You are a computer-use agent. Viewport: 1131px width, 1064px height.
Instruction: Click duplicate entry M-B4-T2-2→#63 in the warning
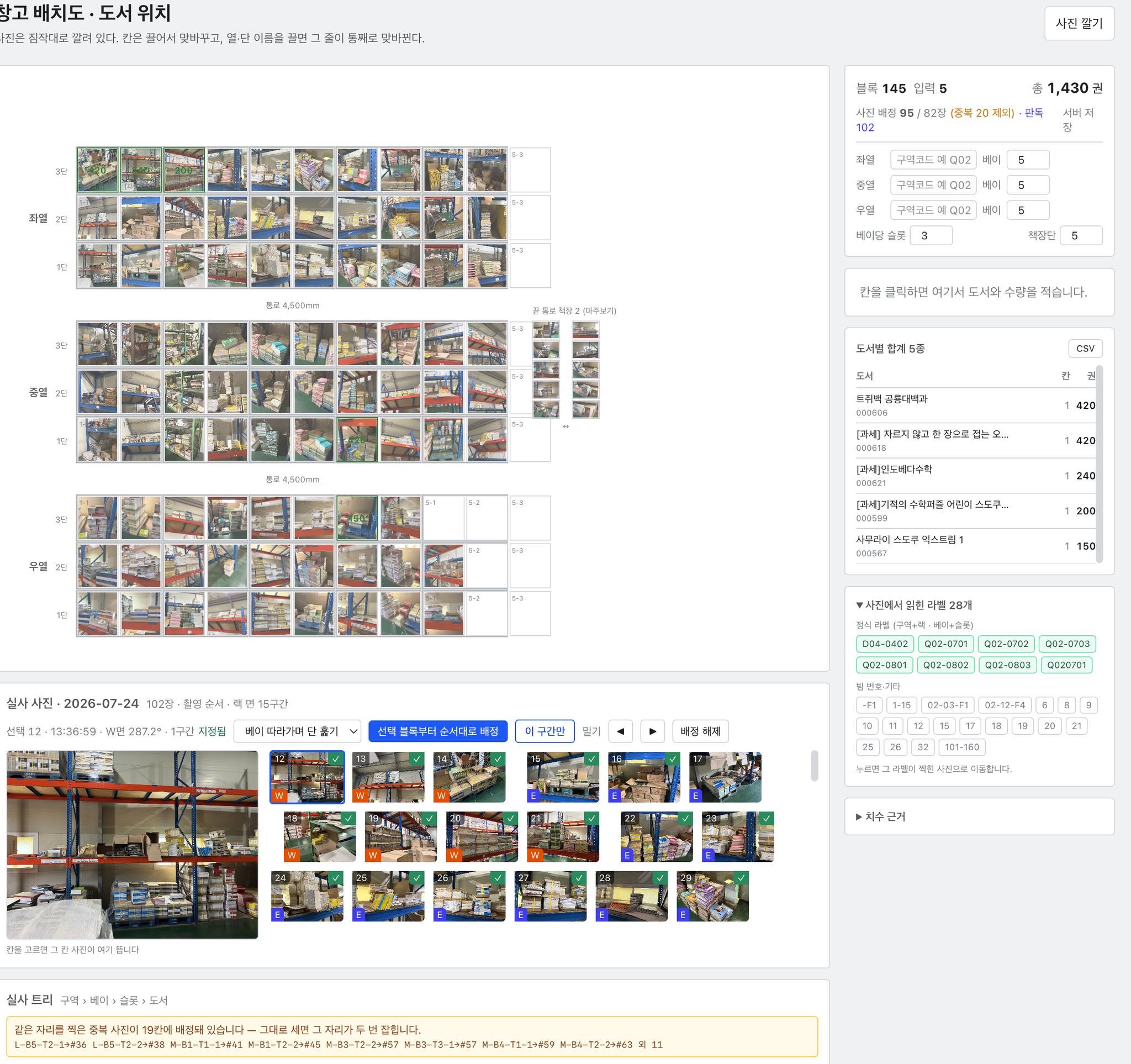coord(596,1045)
